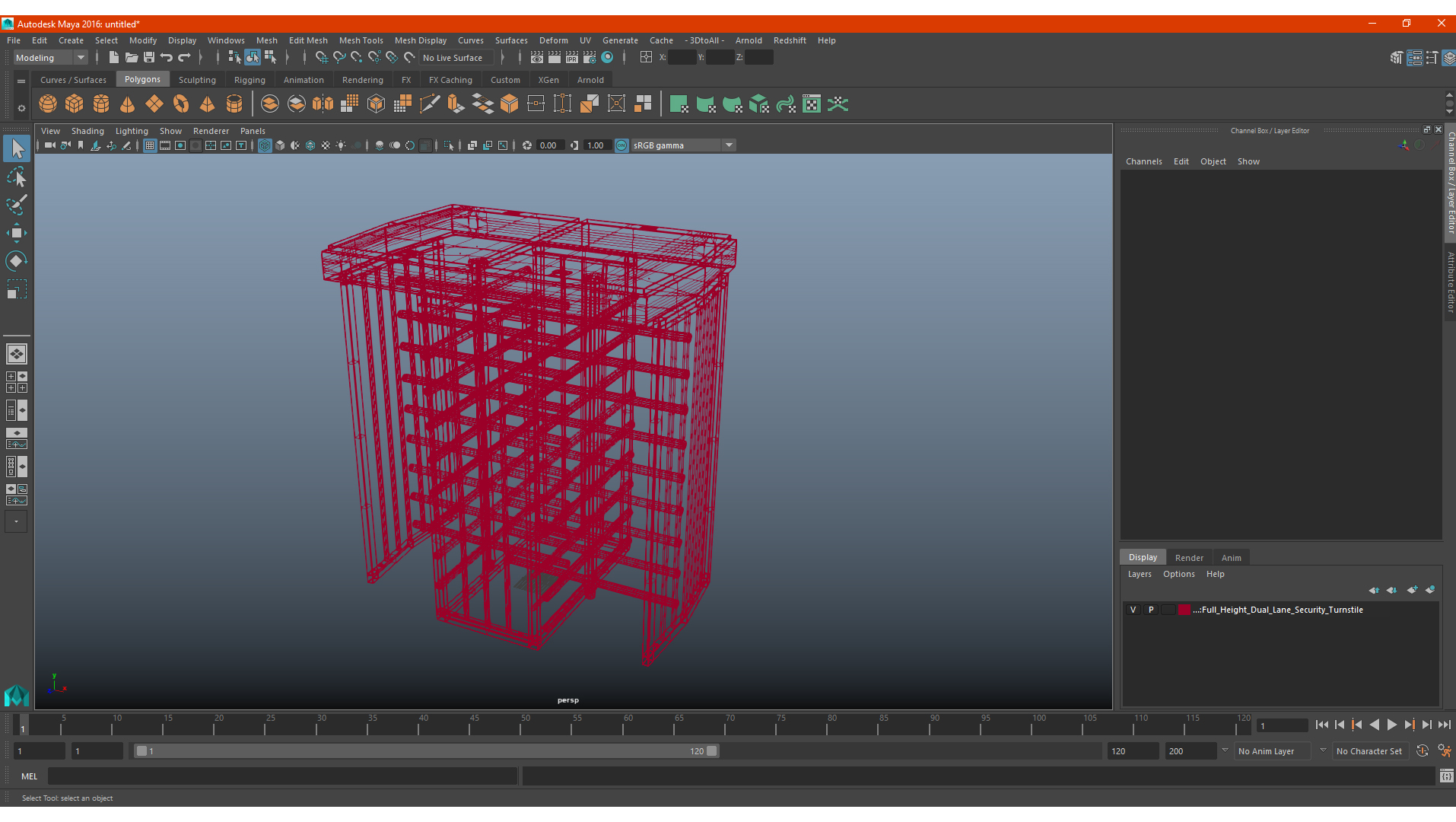Open the Modeling menu set dropdown

51,58
